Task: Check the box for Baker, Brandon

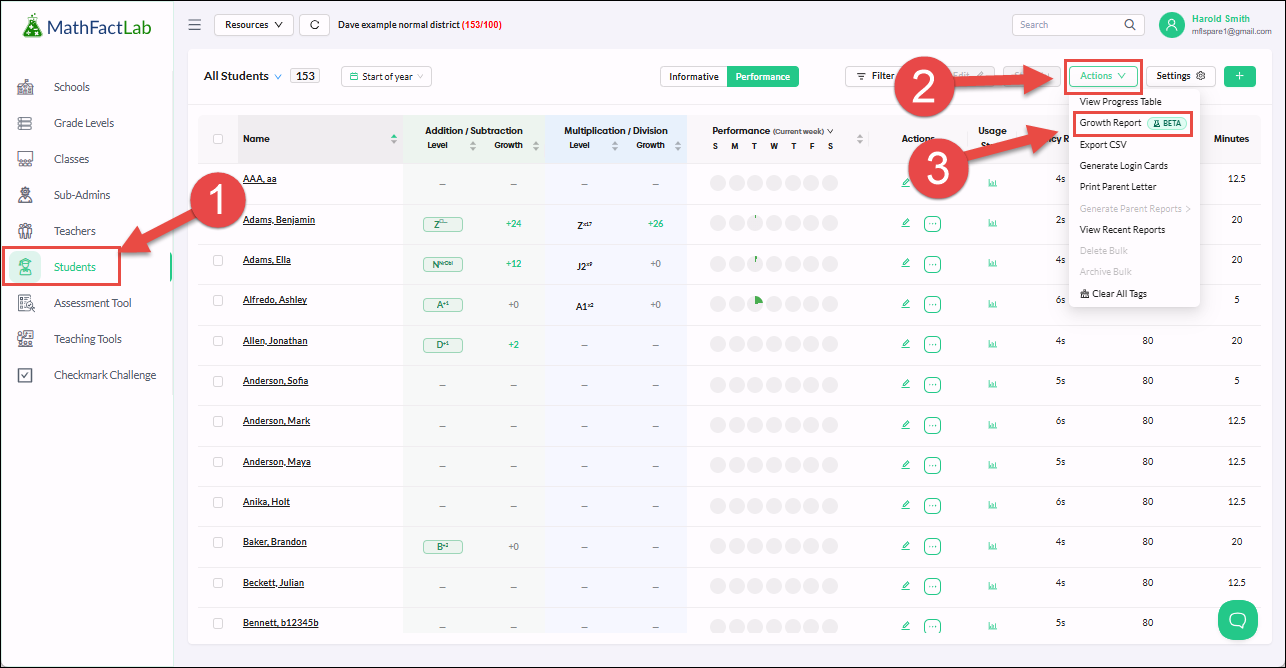Action: 218,542
